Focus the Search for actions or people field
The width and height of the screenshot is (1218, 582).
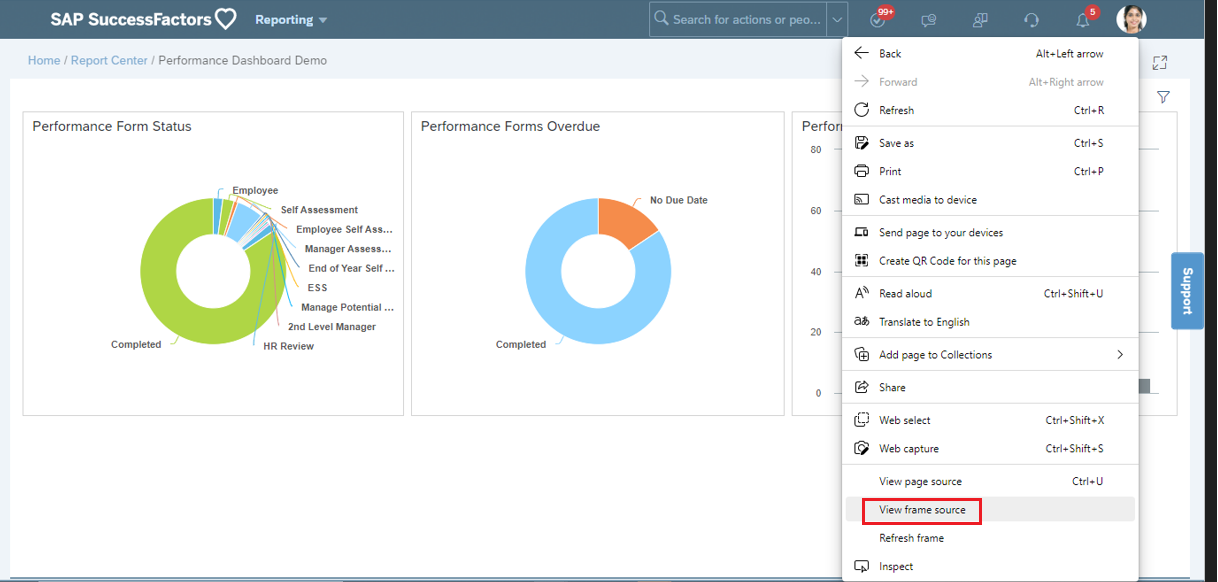[x=738, y=19]
